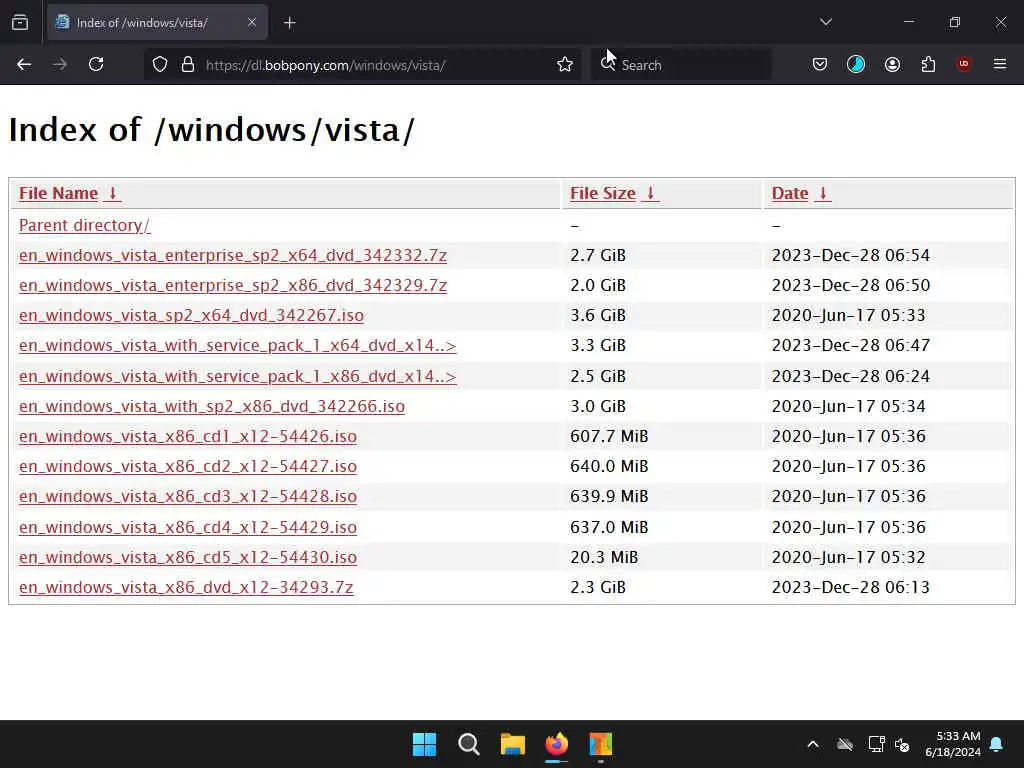Open the notification bell icon
The image size is (1024, 768).
pos(997,744)
